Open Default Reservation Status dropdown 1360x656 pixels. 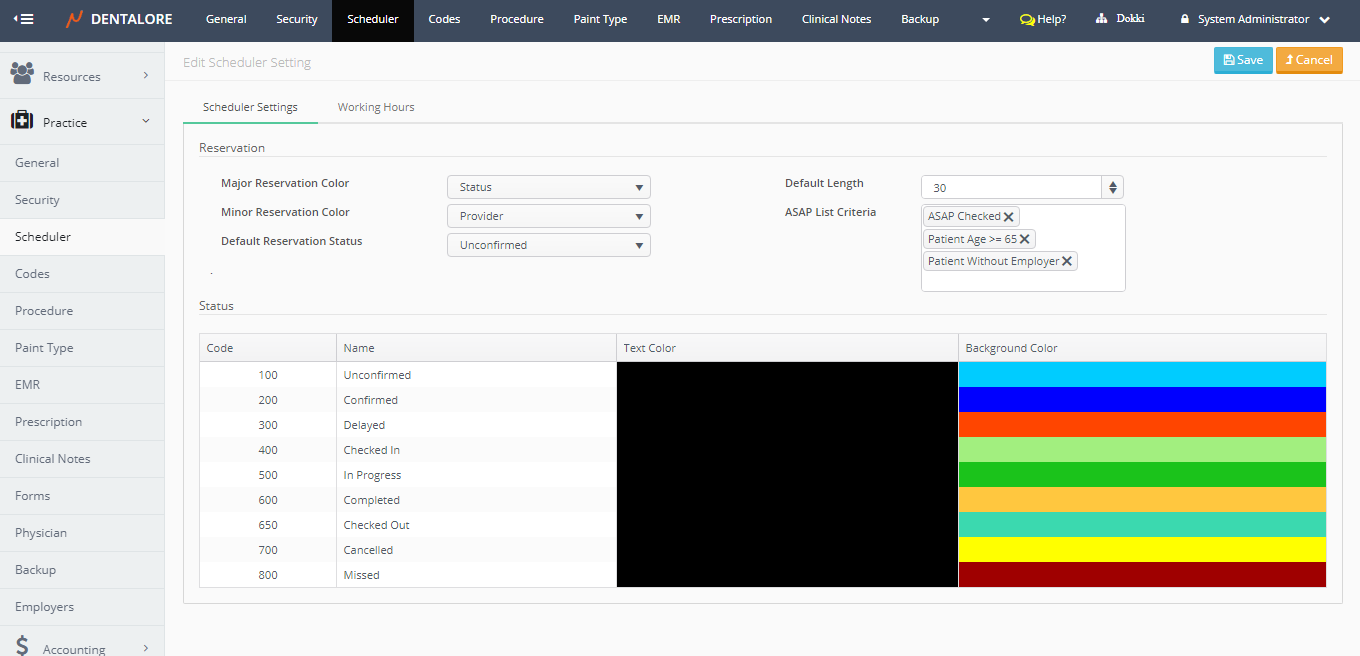click(548, 245)
